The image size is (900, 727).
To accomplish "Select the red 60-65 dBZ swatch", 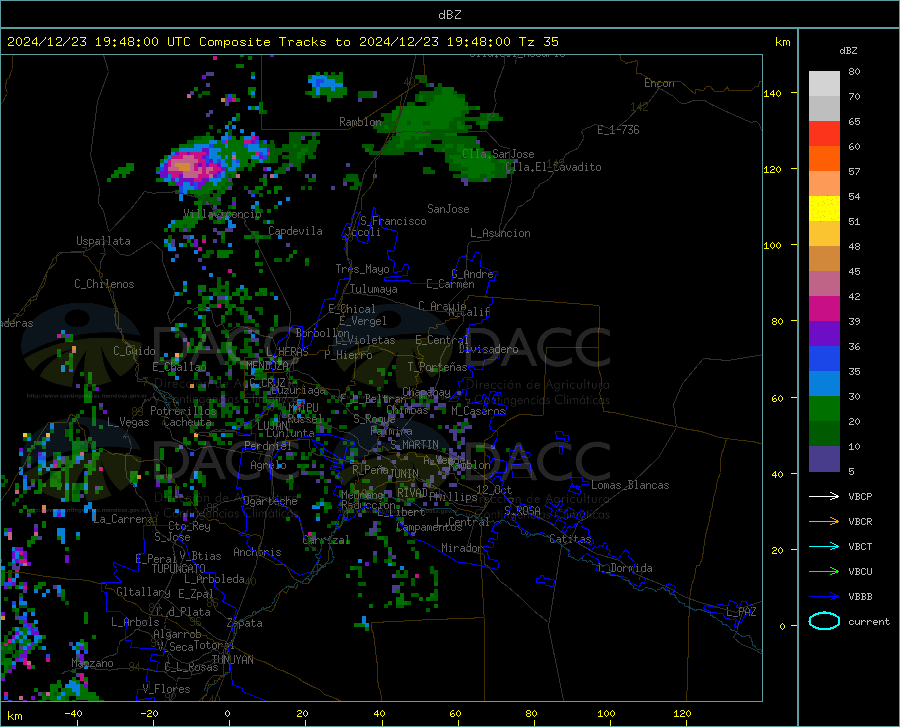I will (824, 134).
